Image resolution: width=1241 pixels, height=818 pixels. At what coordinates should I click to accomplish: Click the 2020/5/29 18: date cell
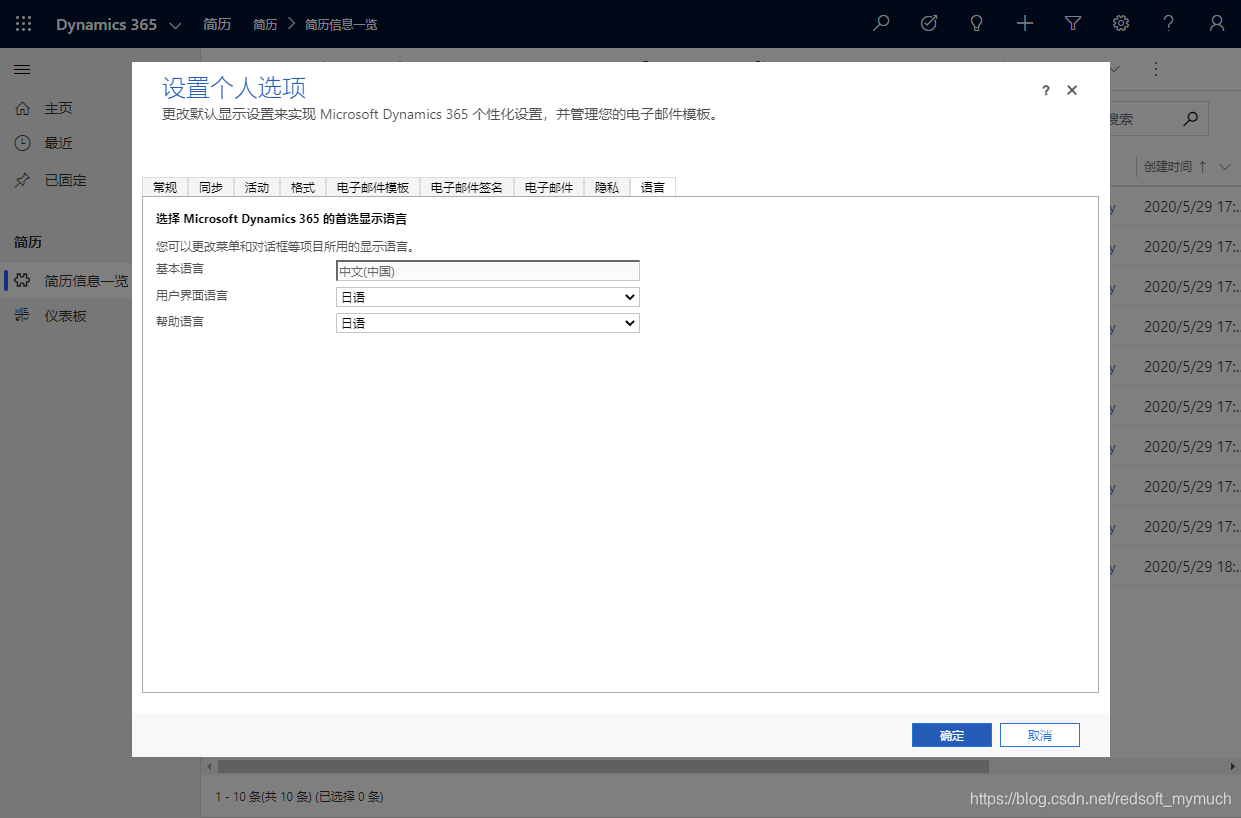pos(1192,567)
